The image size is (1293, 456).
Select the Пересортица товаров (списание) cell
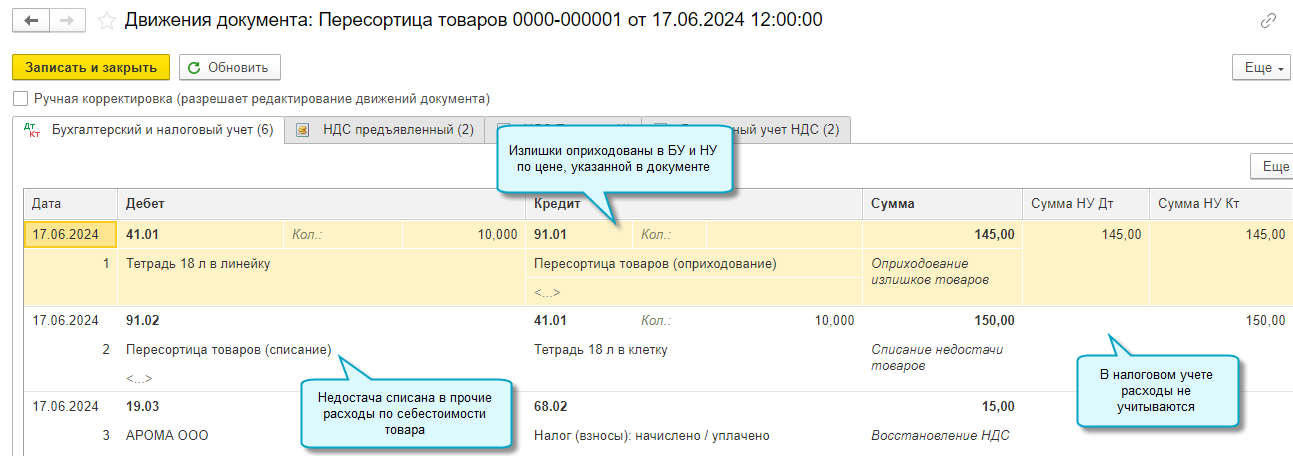(x=229, y=350)
